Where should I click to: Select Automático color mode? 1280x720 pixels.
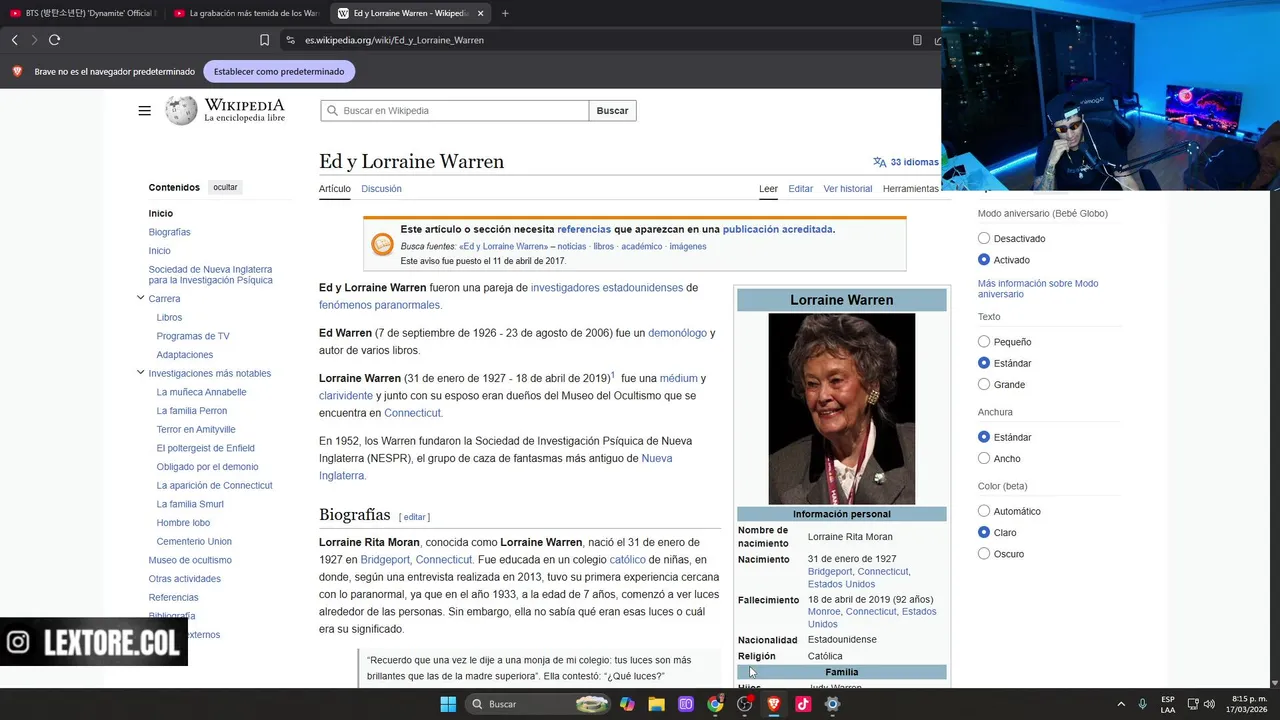click(x=984, y=511)
